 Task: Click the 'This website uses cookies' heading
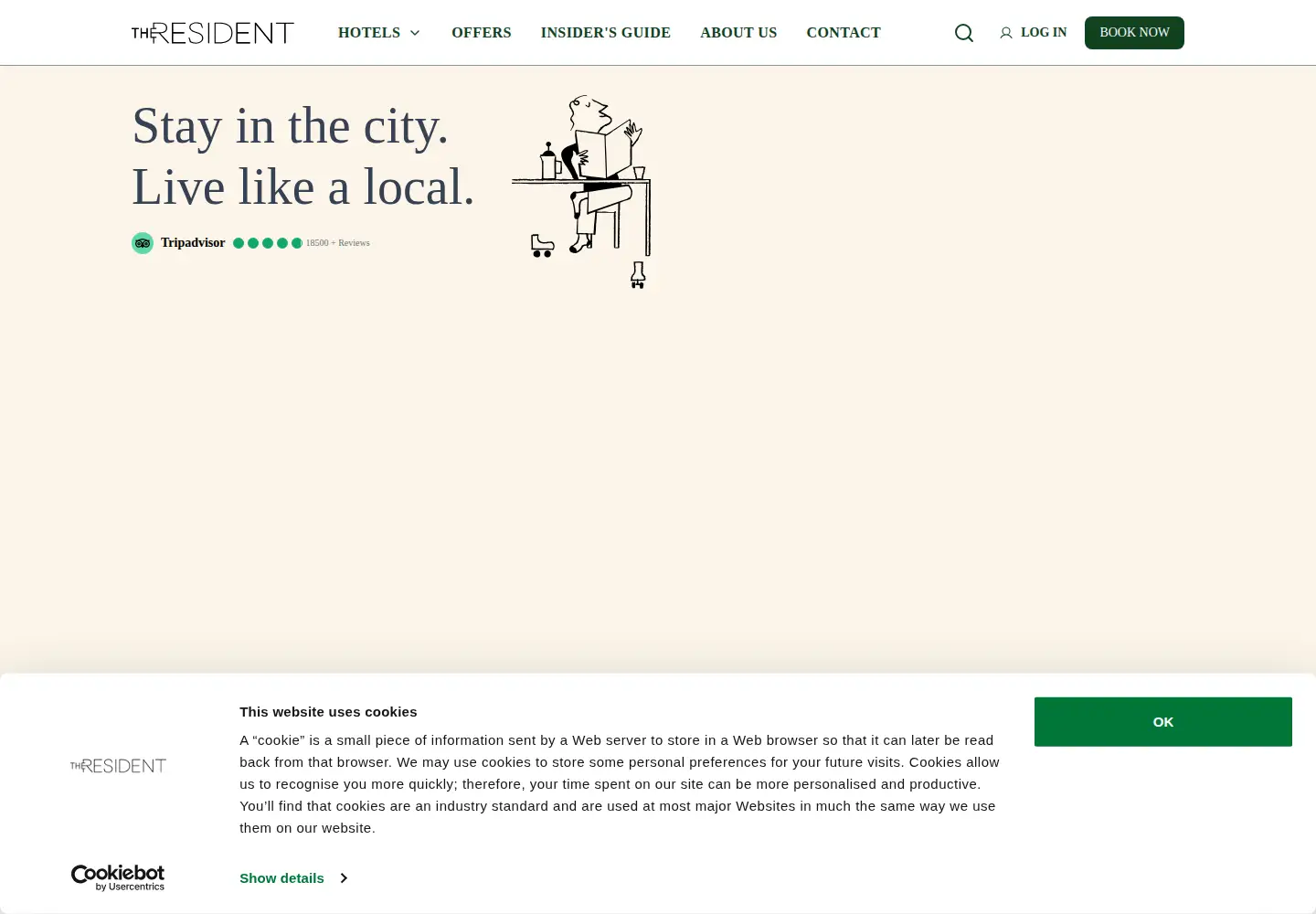click(x=328, y=712)
